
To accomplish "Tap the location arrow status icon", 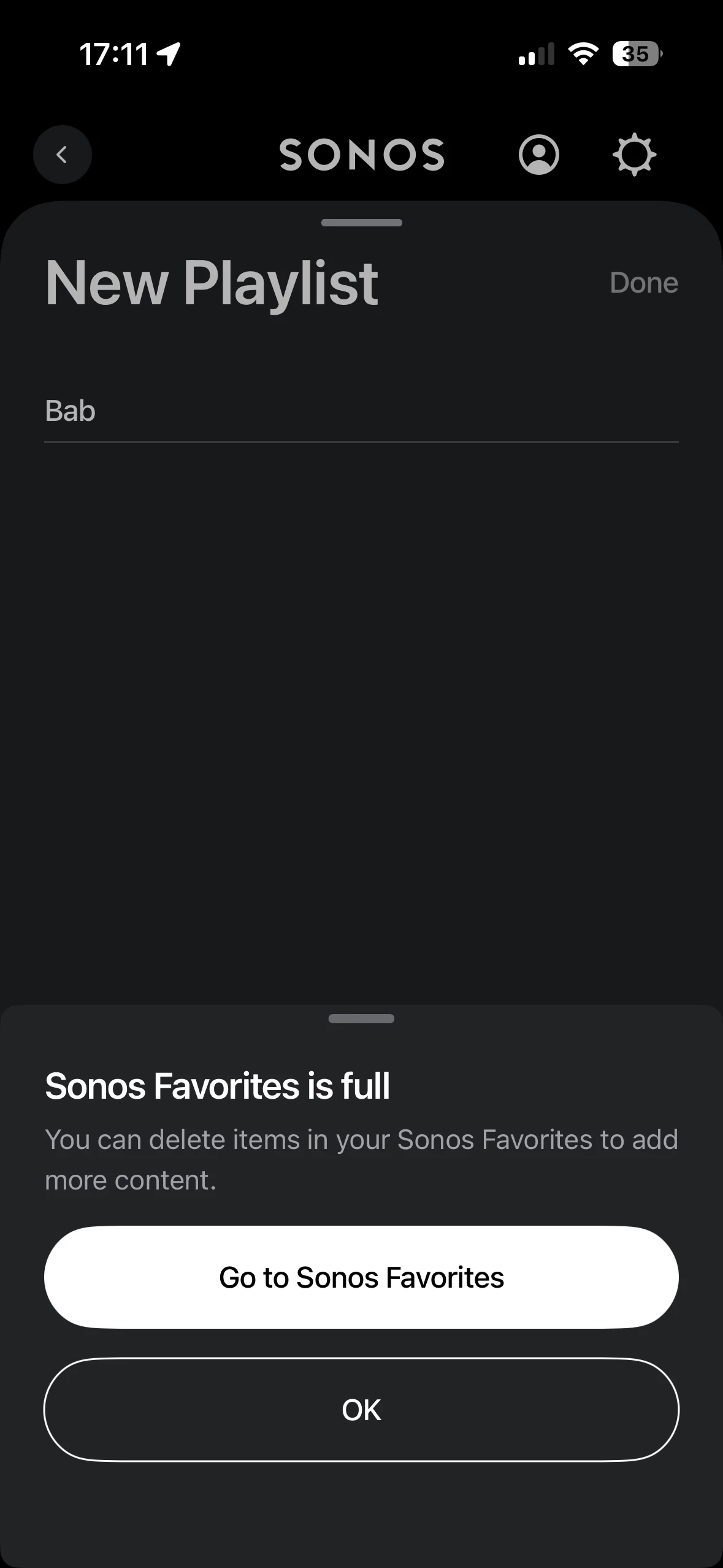I will click(169, 54).
